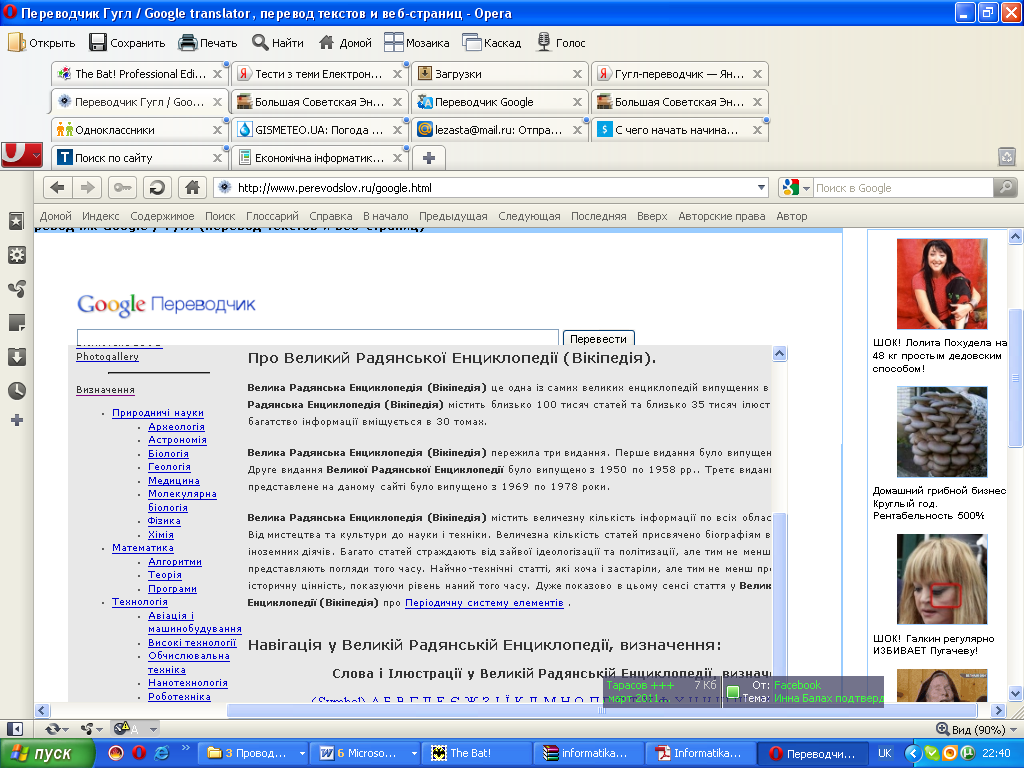This screenshot has height=768, width=1024.
Task: Click the magnifier search submit button
Action: pyautogui.click(x=1006, y=188)
